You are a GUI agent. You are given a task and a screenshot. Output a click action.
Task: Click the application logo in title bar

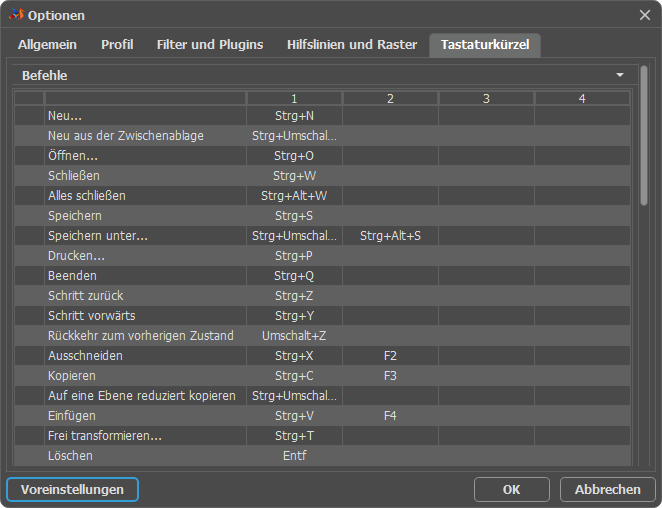(16, 15)
